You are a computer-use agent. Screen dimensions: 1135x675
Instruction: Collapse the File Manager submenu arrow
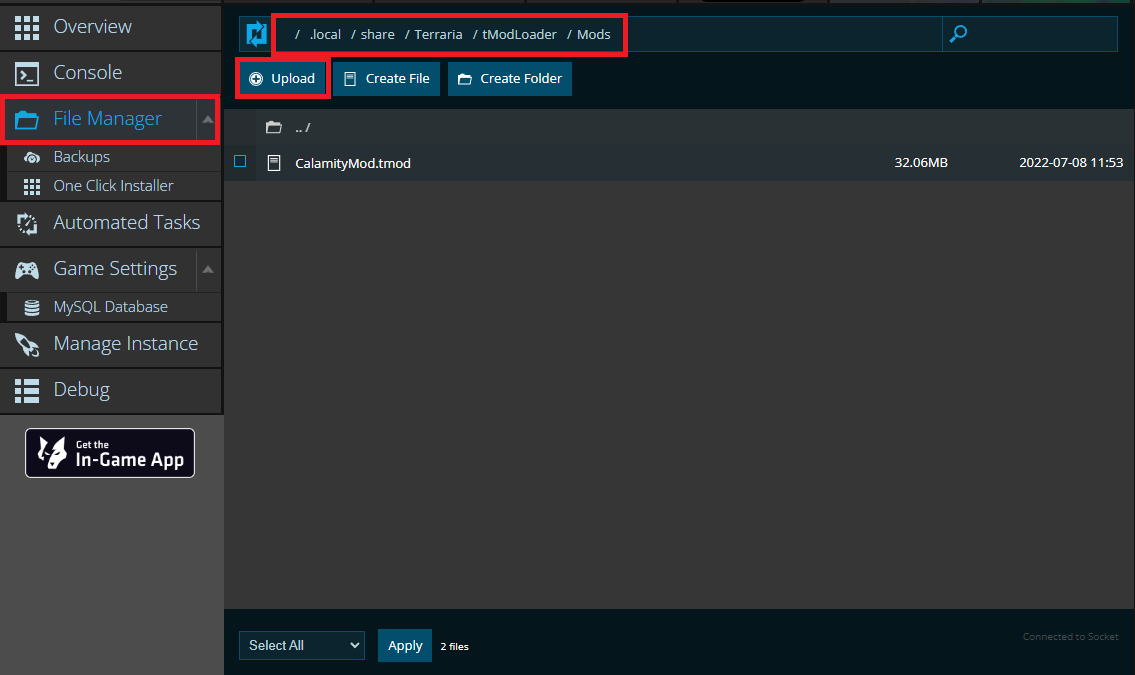coord(208,120)
